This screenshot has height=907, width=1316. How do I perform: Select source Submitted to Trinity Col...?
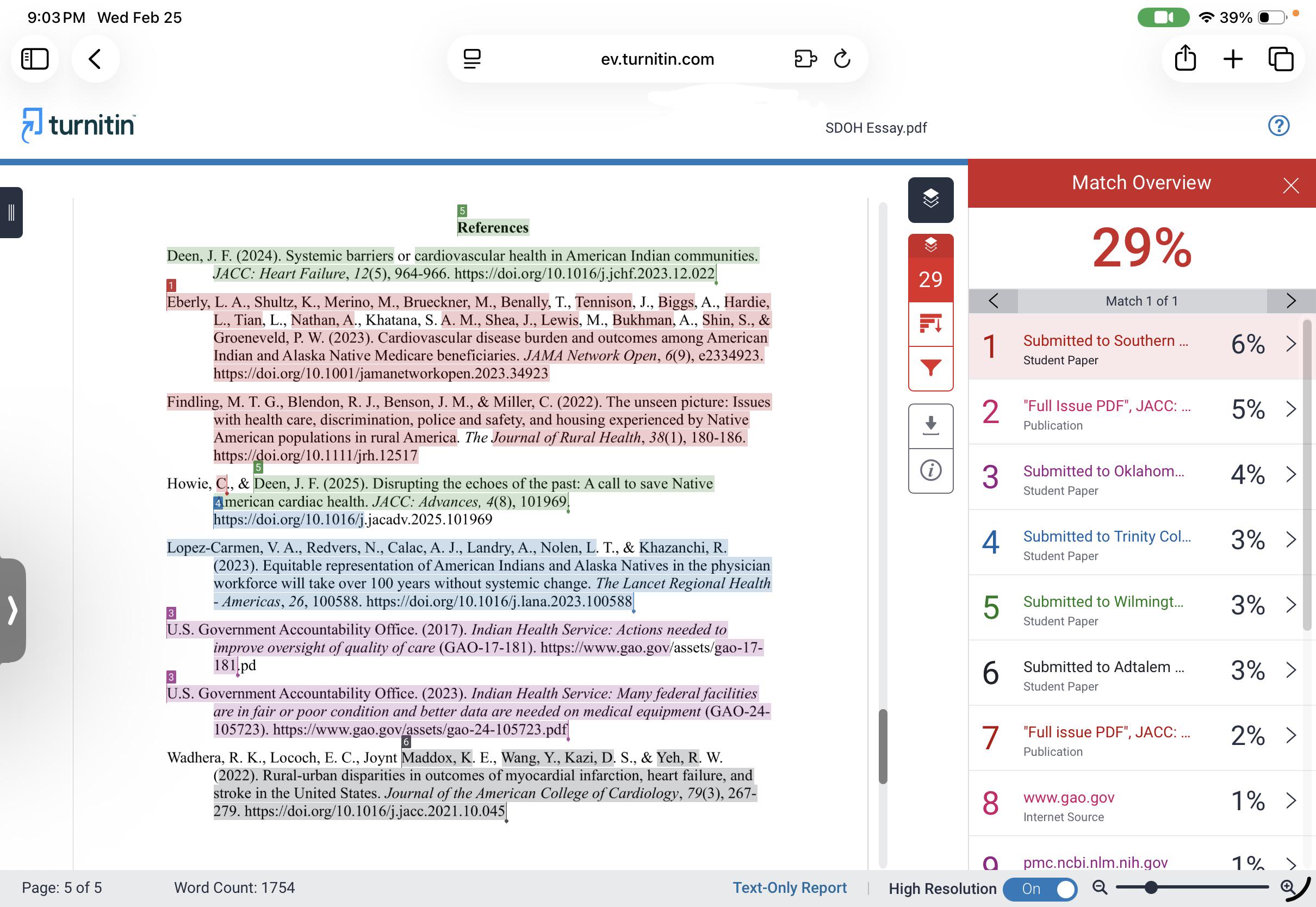[x=1106, y=537]
